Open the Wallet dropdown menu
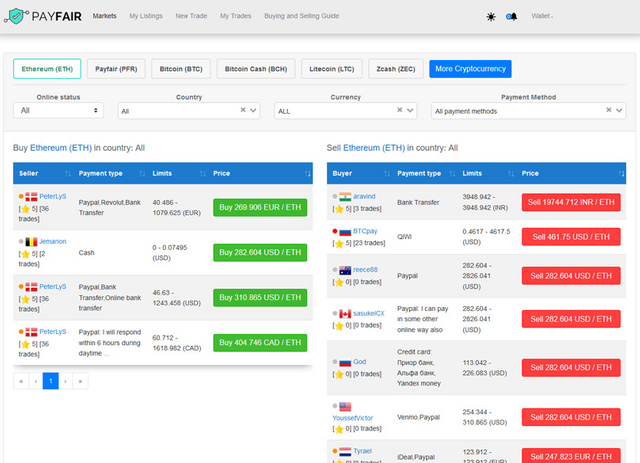The width and height of the screenshot is (640, 463). pos(542,16)
